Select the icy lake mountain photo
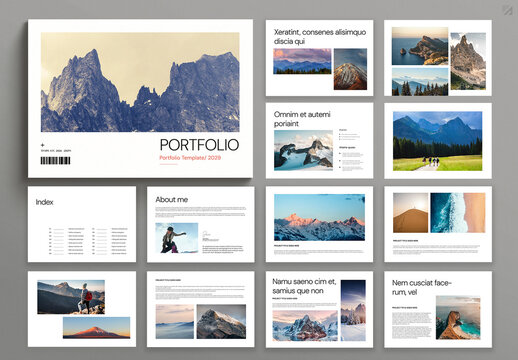The image size is (518, 360). coord(305,326)
